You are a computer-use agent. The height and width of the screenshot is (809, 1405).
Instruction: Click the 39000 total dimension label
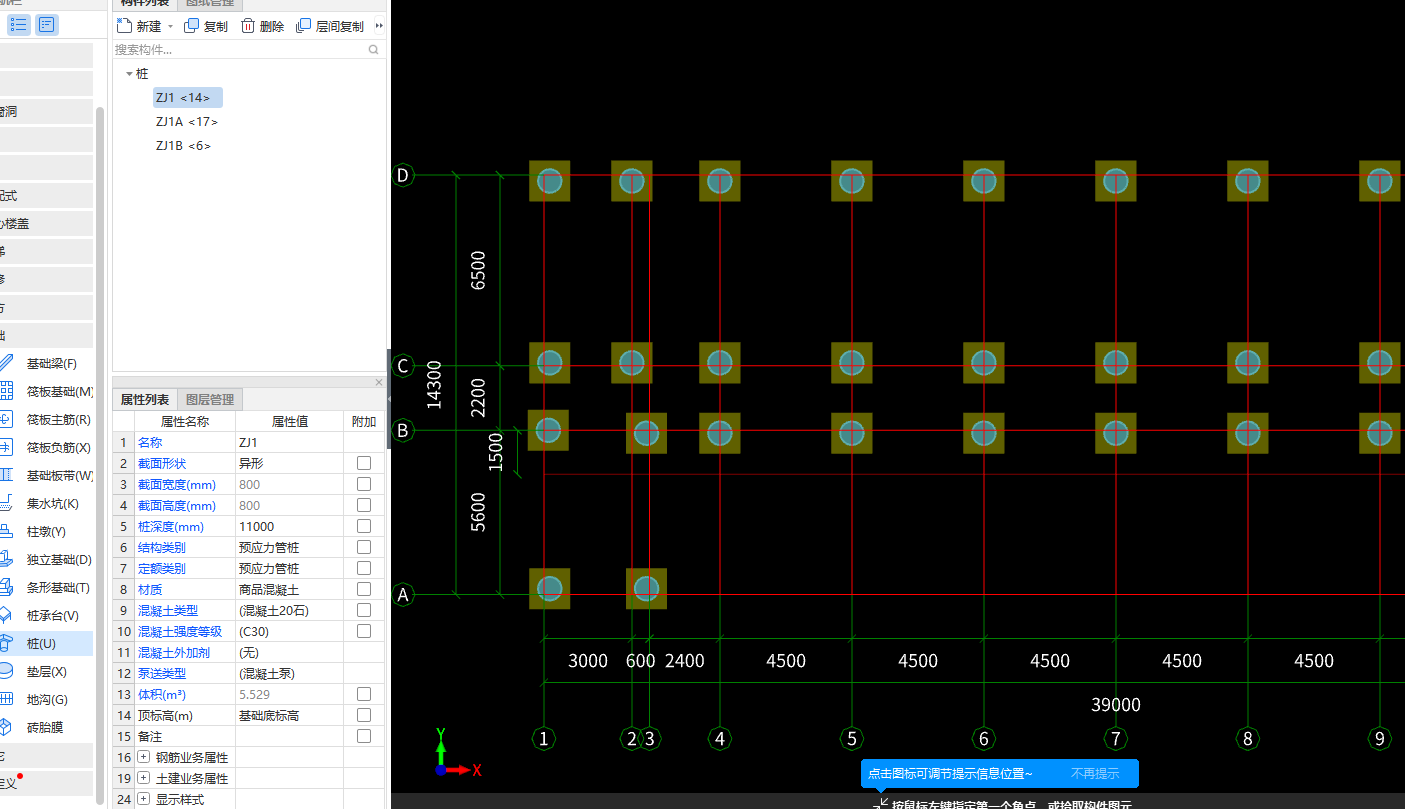pyautogui.click(x=1116, y=705)
